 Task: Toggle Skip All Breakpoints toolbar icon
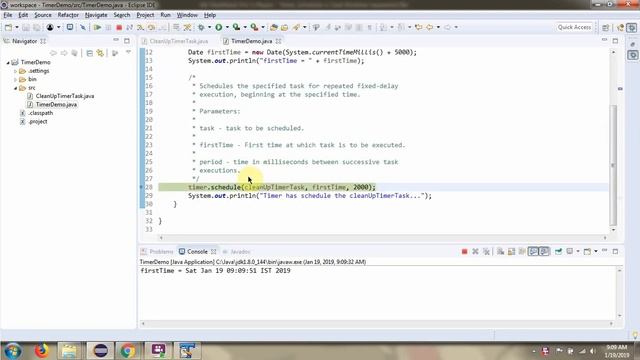83,27
